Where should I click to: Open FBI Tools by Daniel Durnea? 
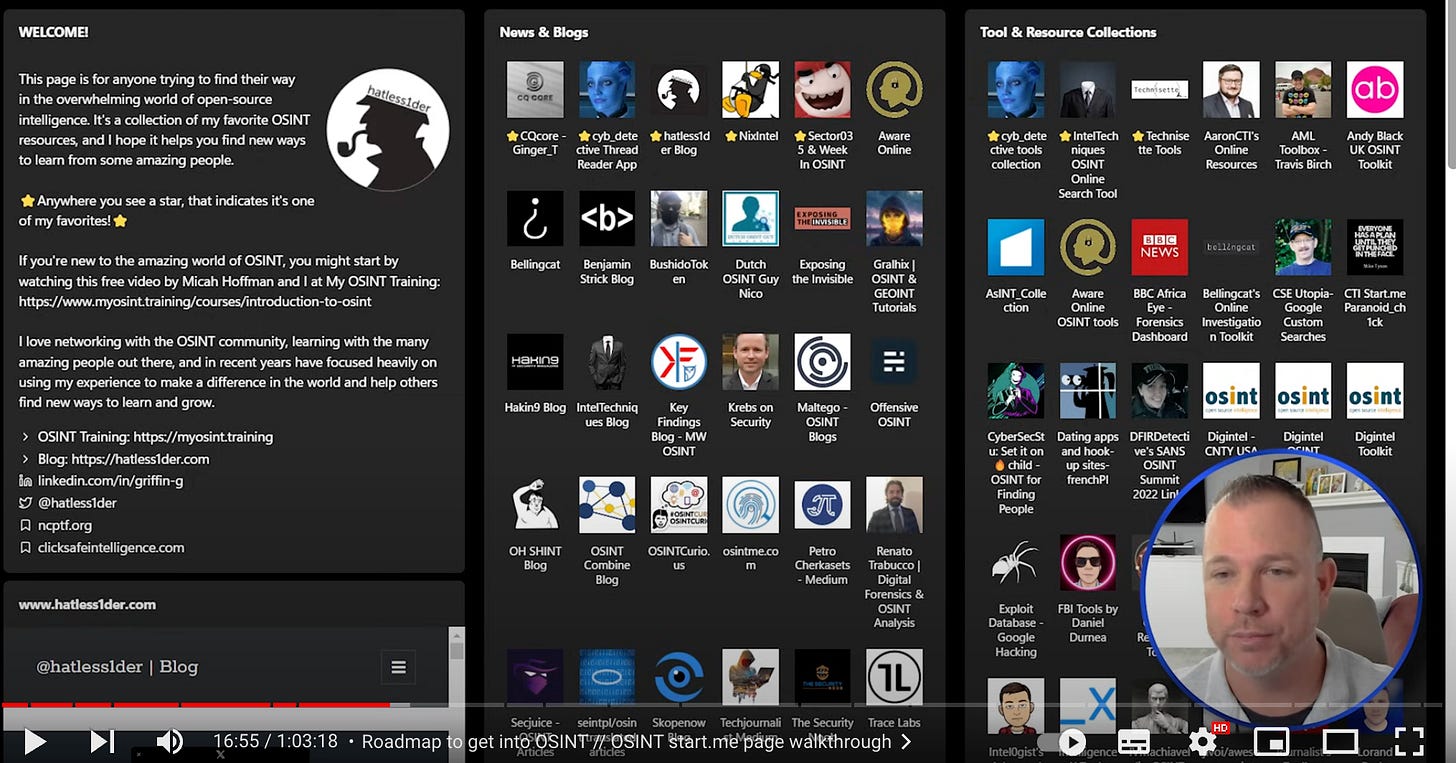point(1088,563)
